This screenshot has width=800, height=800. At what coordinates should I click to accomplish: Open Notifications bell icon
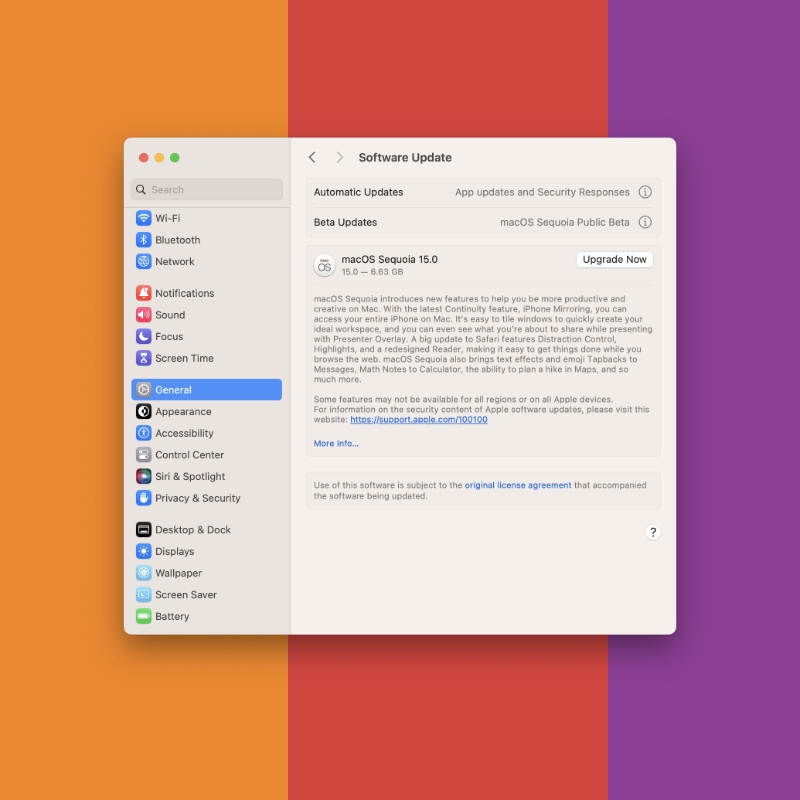(144, 293)
